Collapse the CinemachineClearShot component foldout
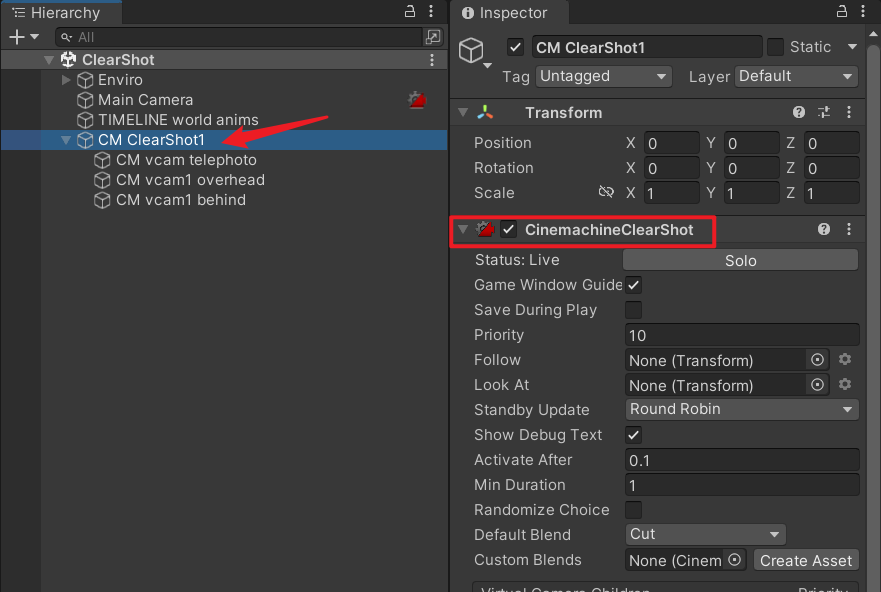The height and width of the screenshot is (592, 881). coord(463,229)
